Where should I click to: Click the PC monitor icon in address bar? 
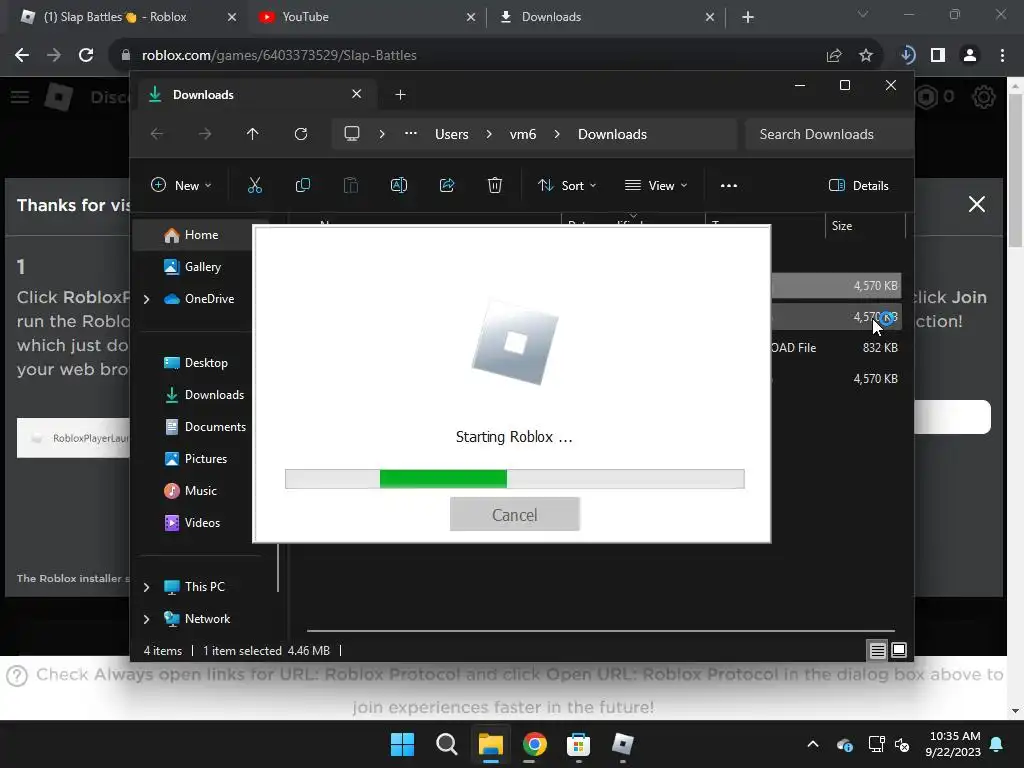(352, 134)
